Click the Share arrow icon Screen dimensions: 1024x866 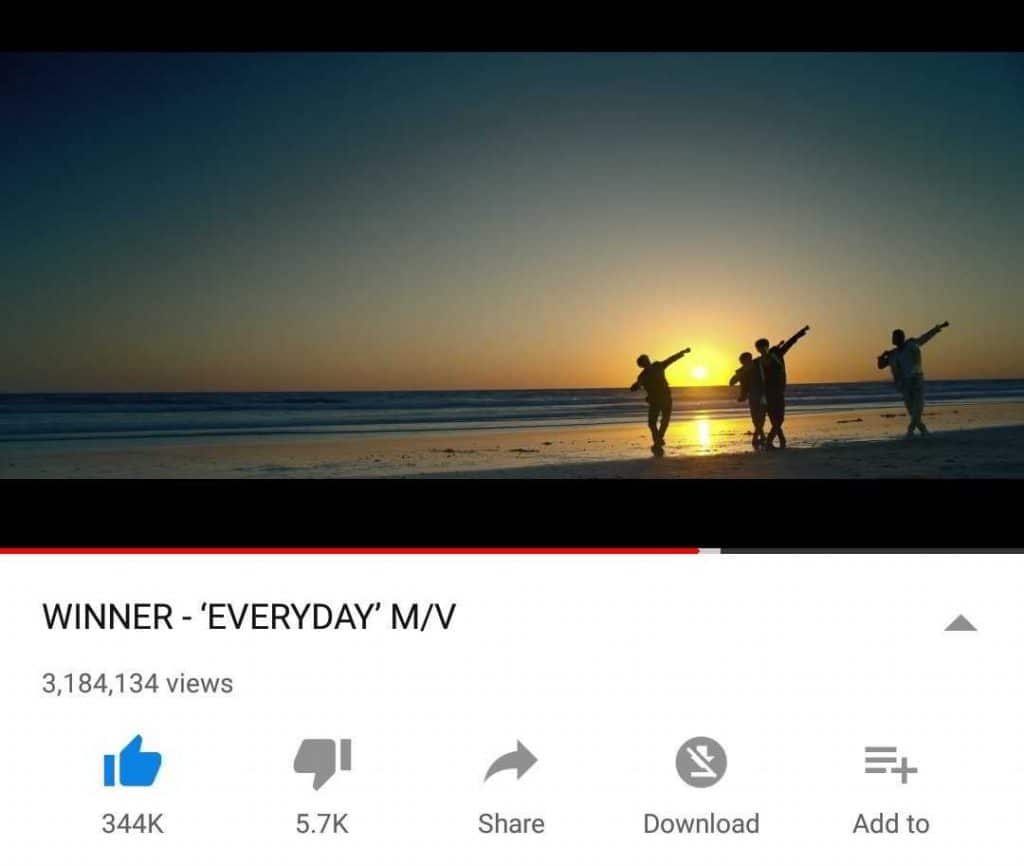(x=511, y=761)
